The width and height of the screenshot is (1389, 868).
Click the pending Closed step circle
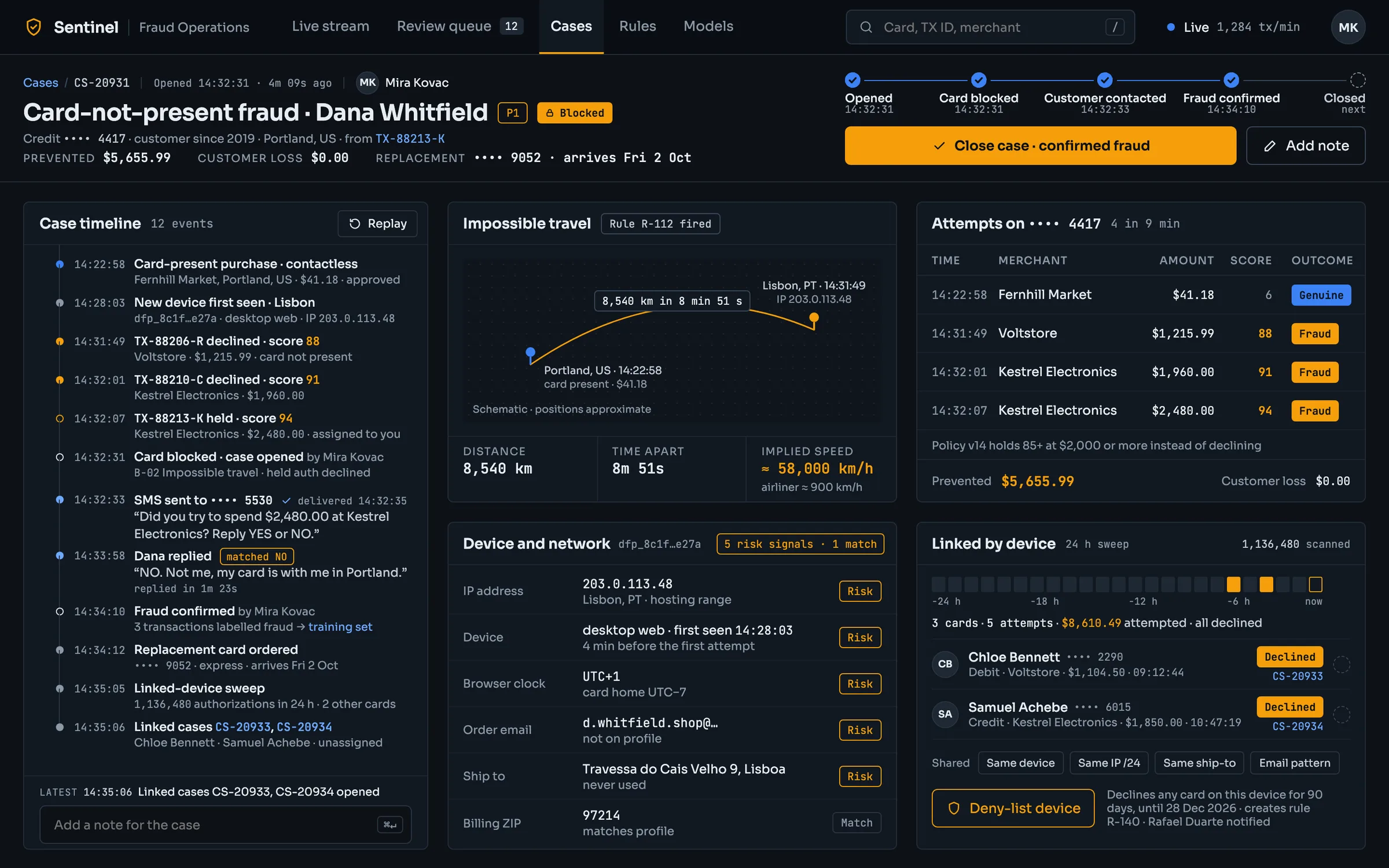click(x=1358, y=80)
